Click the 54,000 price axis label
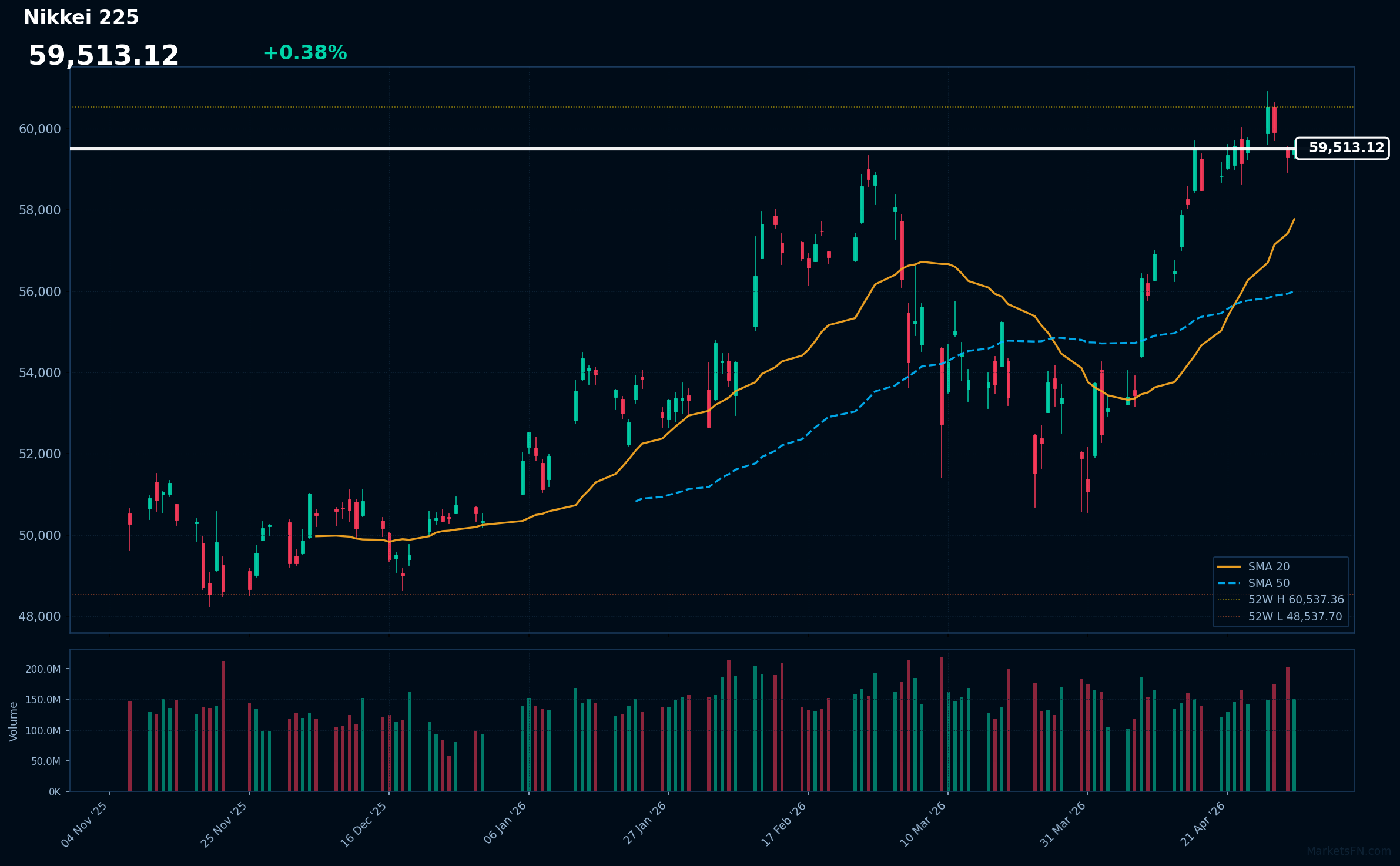Viewport: 1400px width, 866px height. [39, 373]
